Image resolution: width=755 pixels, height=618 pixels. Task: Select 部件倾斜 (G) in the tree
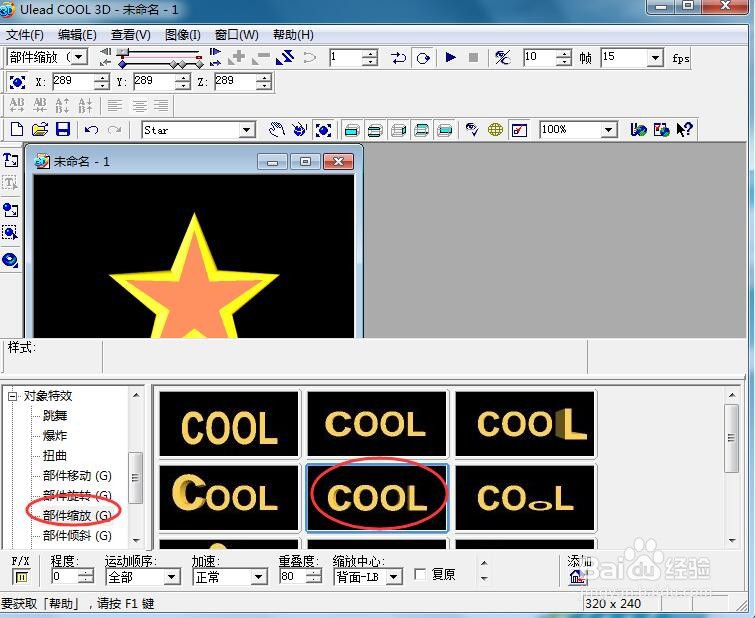pyautogui.click(x=77, y=536)
